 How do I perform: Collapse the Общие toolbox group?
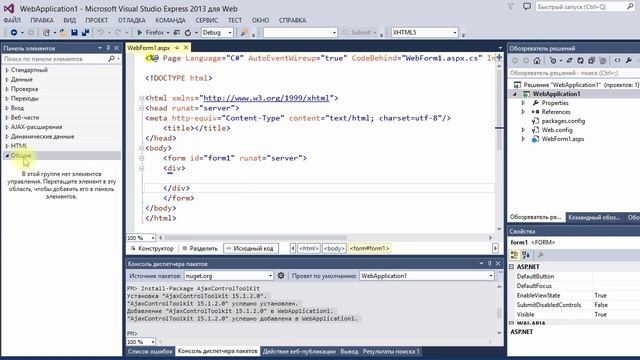7,156
